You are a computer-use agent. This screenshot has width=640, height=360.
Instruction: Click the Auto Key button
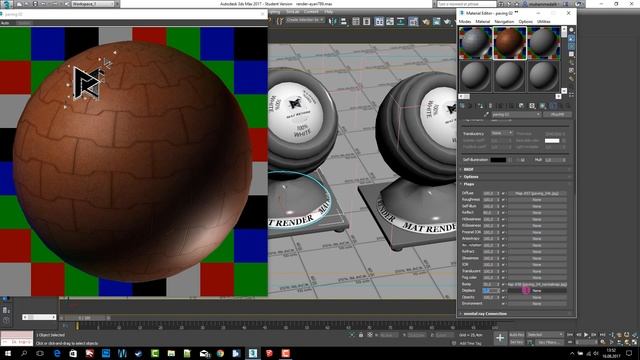pos(516,335)
